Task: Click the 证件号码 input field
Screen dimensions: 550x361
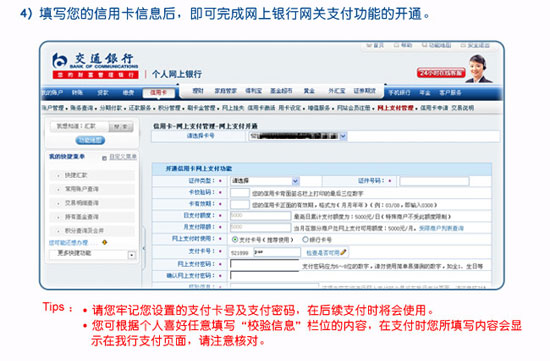Action: coord(434,181)
